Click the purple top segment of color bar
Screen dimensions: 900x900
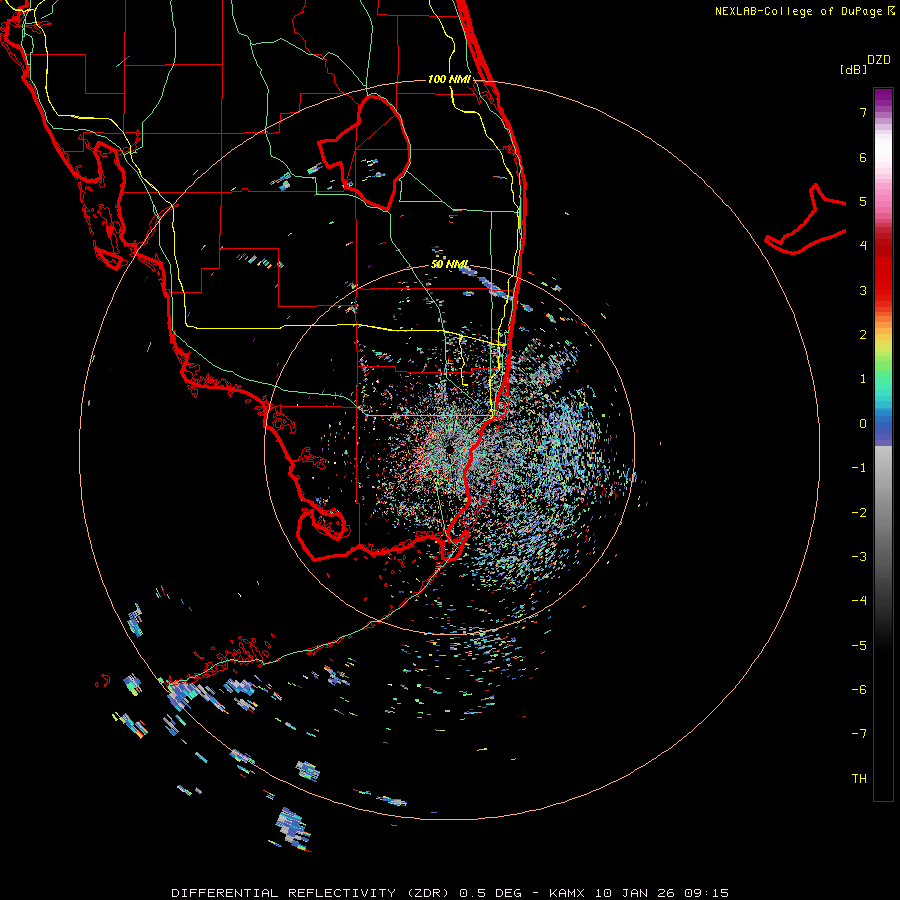[883, 99]
